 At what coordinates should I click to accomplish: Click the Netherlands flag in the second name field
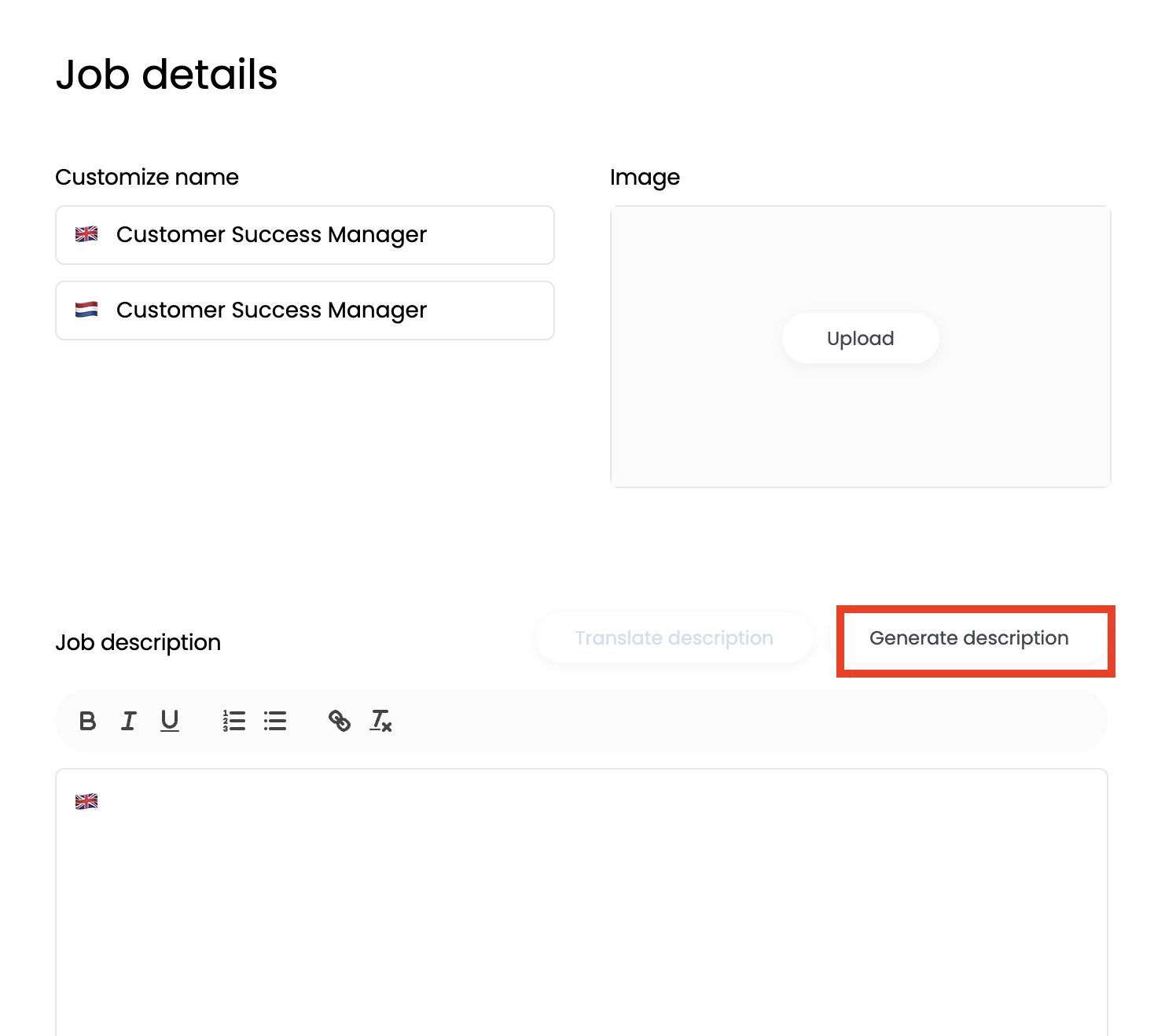(86, 310)
